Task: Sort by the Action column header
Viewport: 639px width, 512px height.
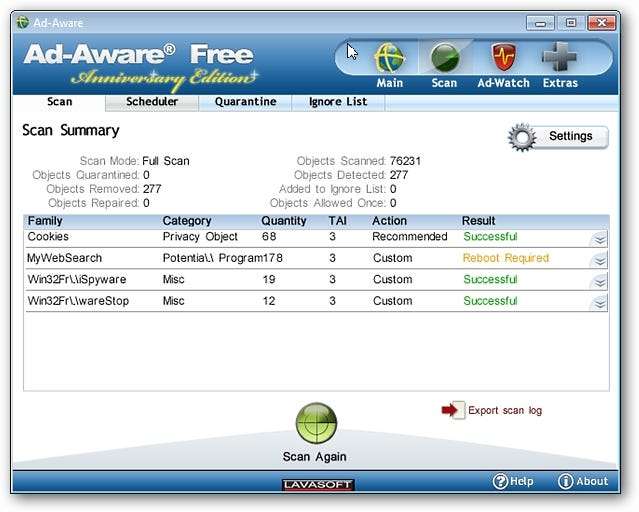Action: tap(389, 221)
